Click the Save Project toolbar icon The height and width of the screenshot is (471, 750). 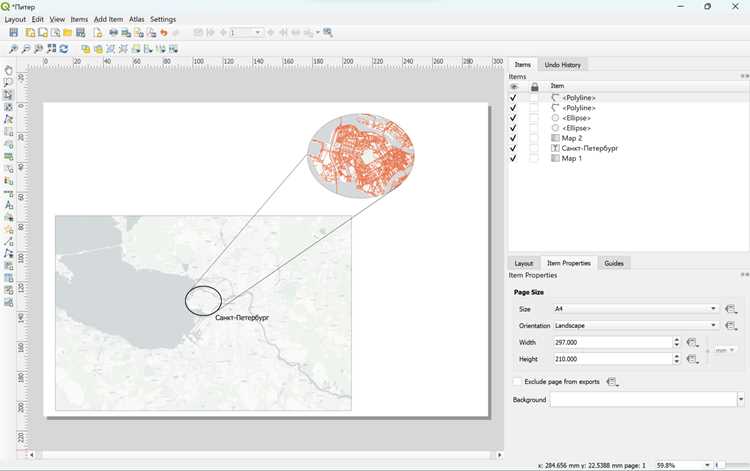(x=13, y=33)
